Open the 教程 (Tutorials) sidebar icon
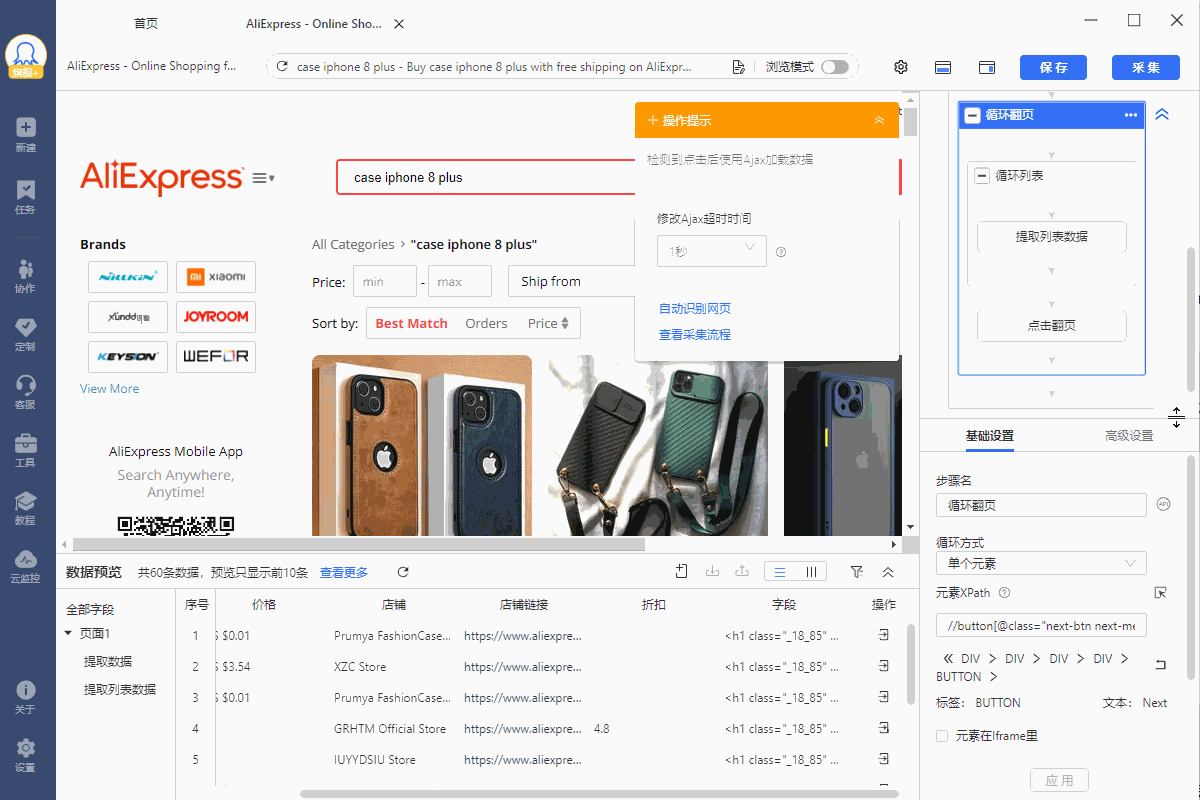 26,508
